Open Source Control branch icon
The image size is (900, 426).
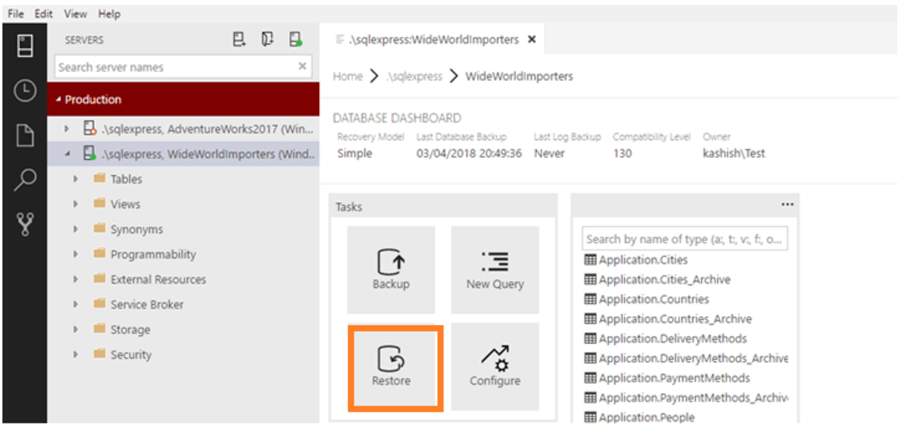(x=25, y=225)
